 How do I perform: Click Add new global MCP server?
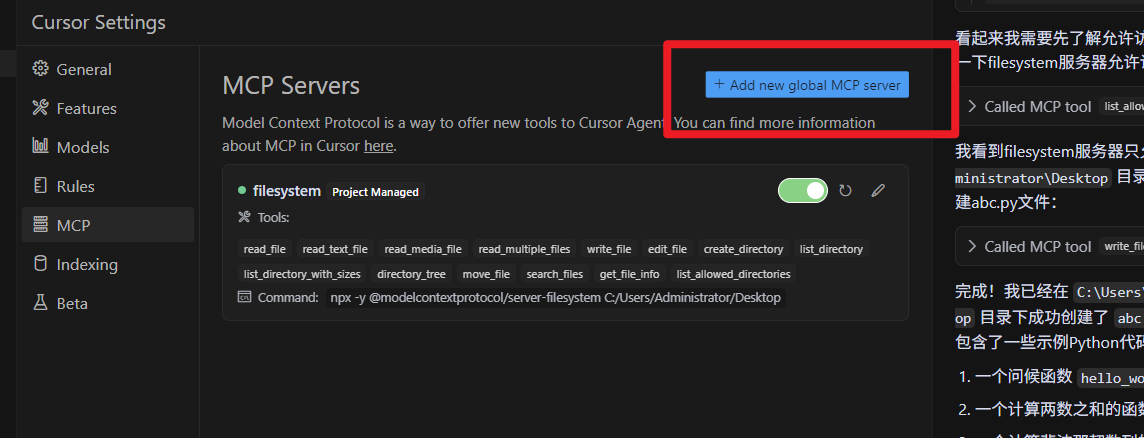click(x=807, y=85)
